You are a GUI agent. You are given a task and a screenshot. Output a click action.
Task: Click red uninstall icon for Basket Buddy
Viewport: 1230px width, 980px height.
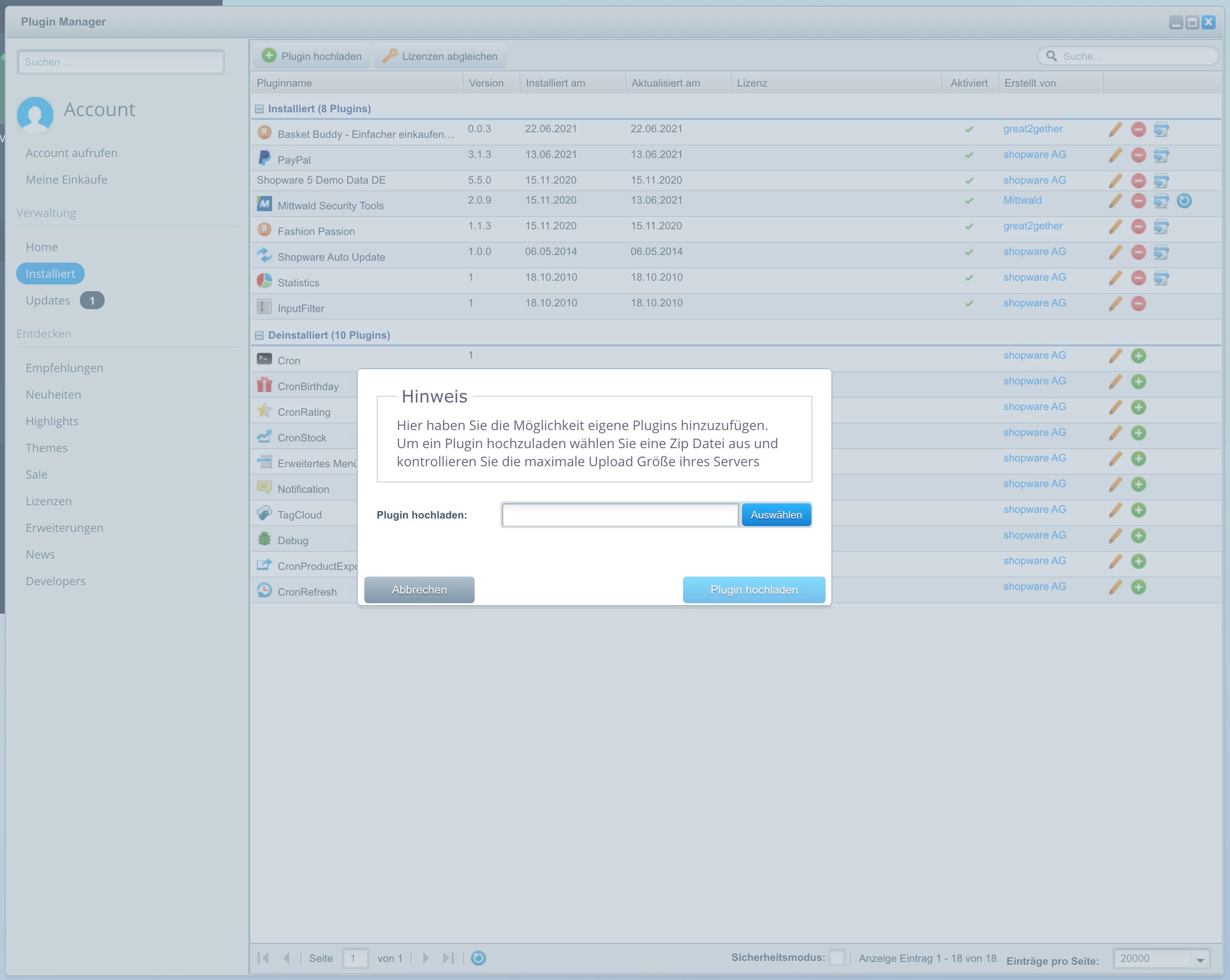coord(1138,129)
